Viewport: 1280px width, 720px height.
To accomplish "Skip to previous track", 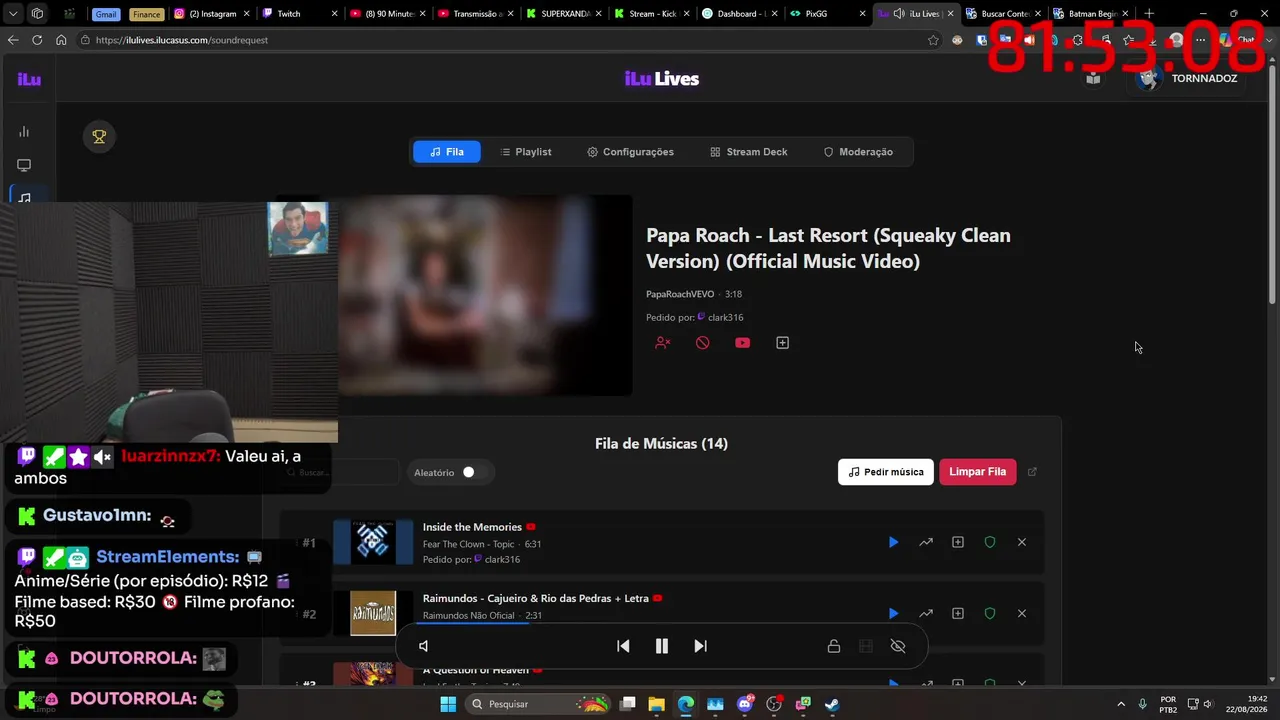I will [623, 646].
